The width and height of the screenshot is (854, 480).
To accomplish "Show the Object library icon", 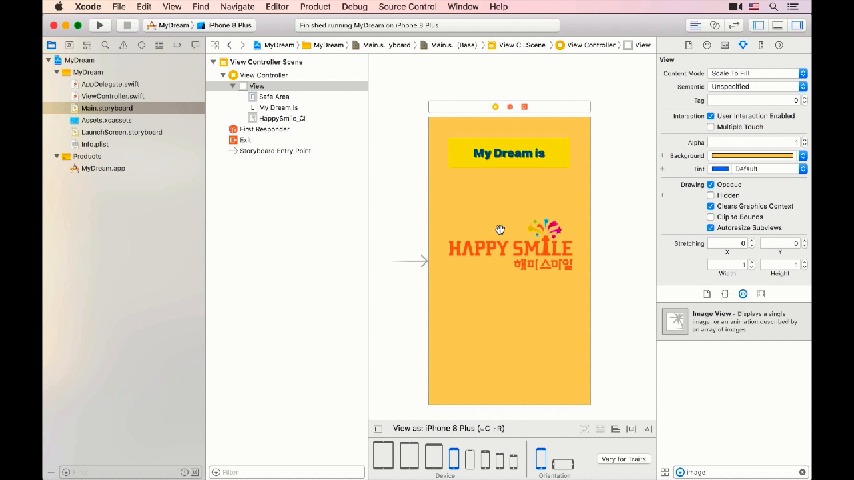I will 743,294.
